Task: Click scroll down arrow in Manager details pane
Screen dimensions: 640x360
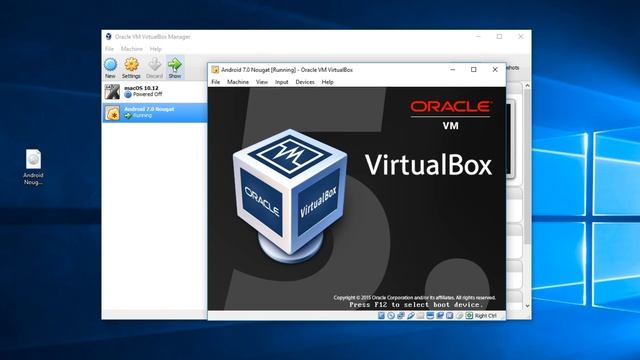Action: [527, 305]
